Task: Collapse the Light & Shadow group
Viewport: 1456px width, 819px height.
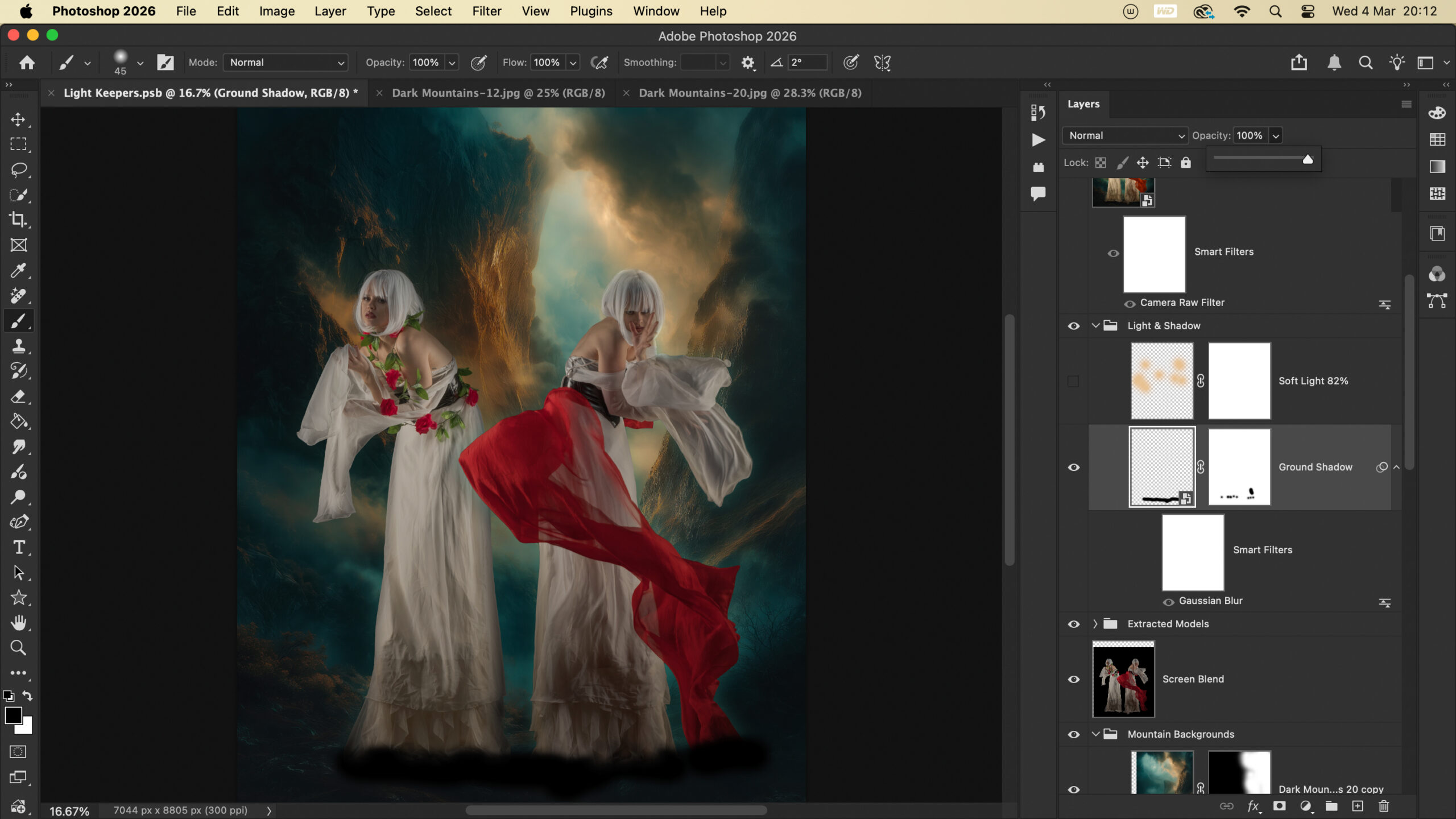Action: coord(1095,326)
